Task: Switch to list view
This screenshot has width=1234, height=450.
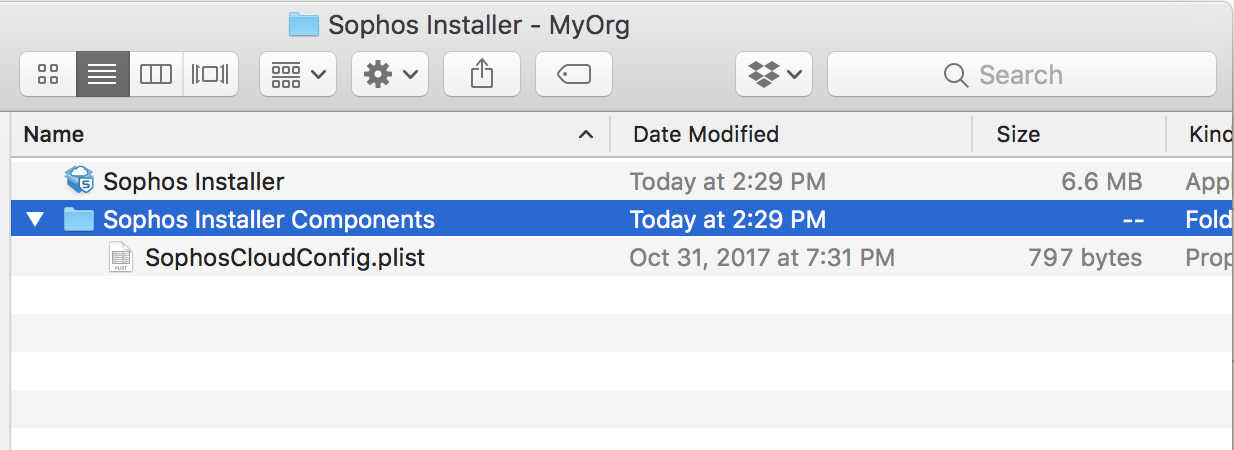Action: tap(102, 74)
